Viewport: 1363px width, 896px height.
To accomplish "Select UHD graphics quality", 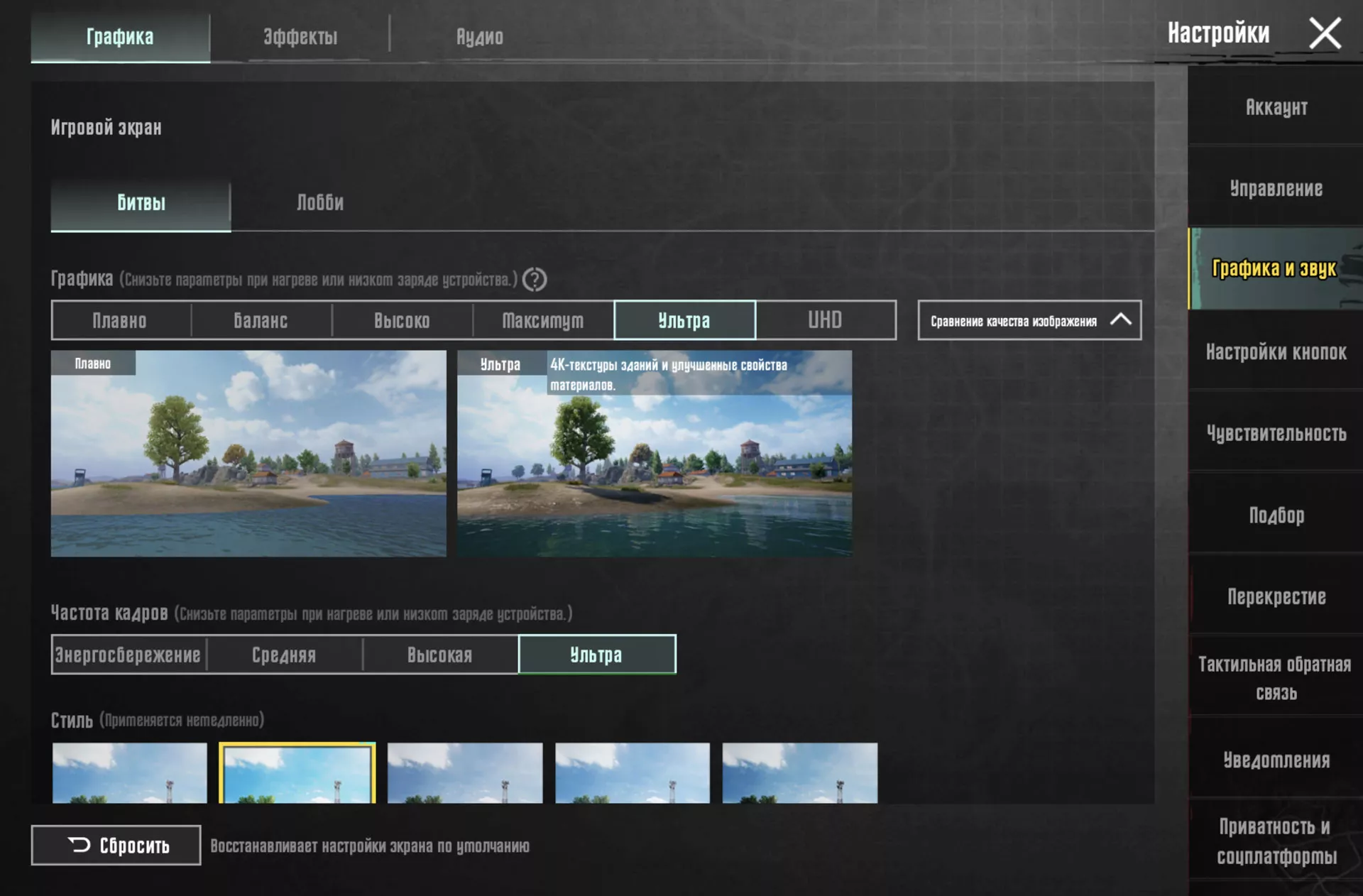I will point(826,320).
